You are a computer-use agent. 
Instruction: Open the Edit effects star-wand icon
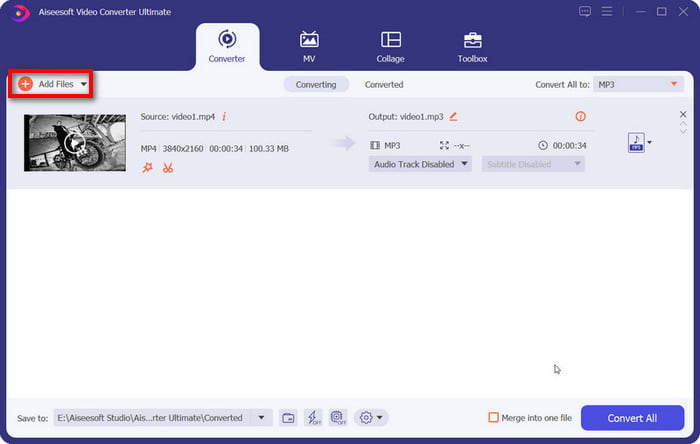tap(147, 168)
